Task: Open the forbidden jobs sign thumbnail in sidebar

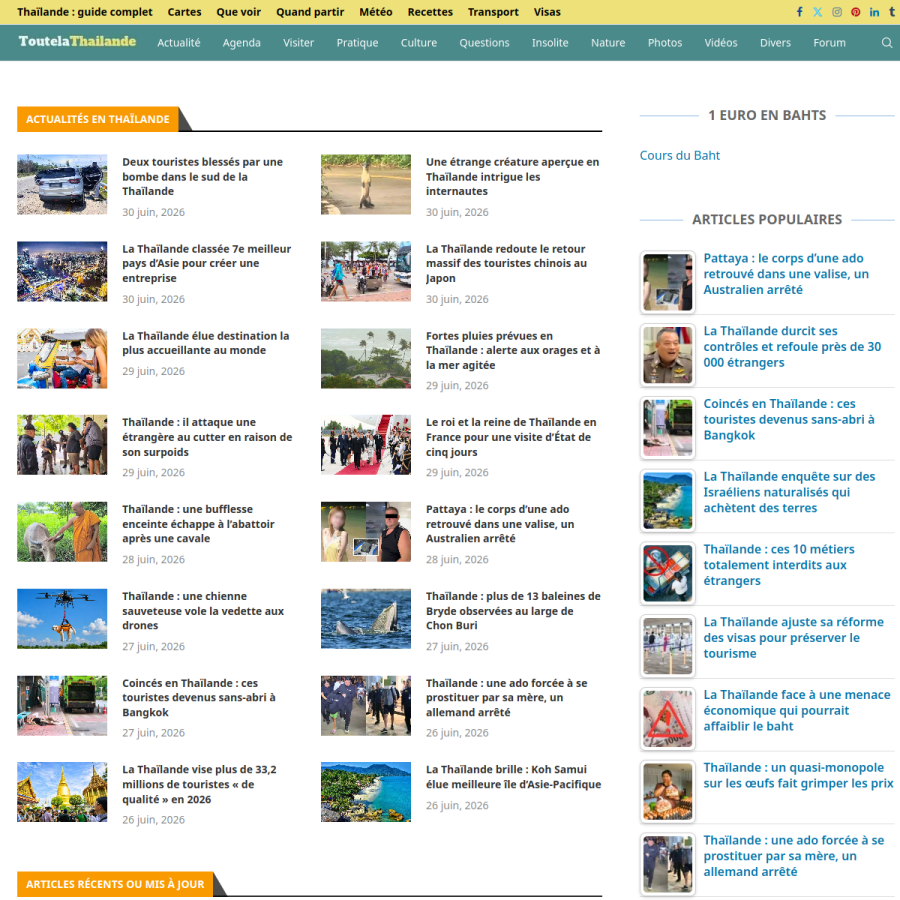Action: click(668, 573)
